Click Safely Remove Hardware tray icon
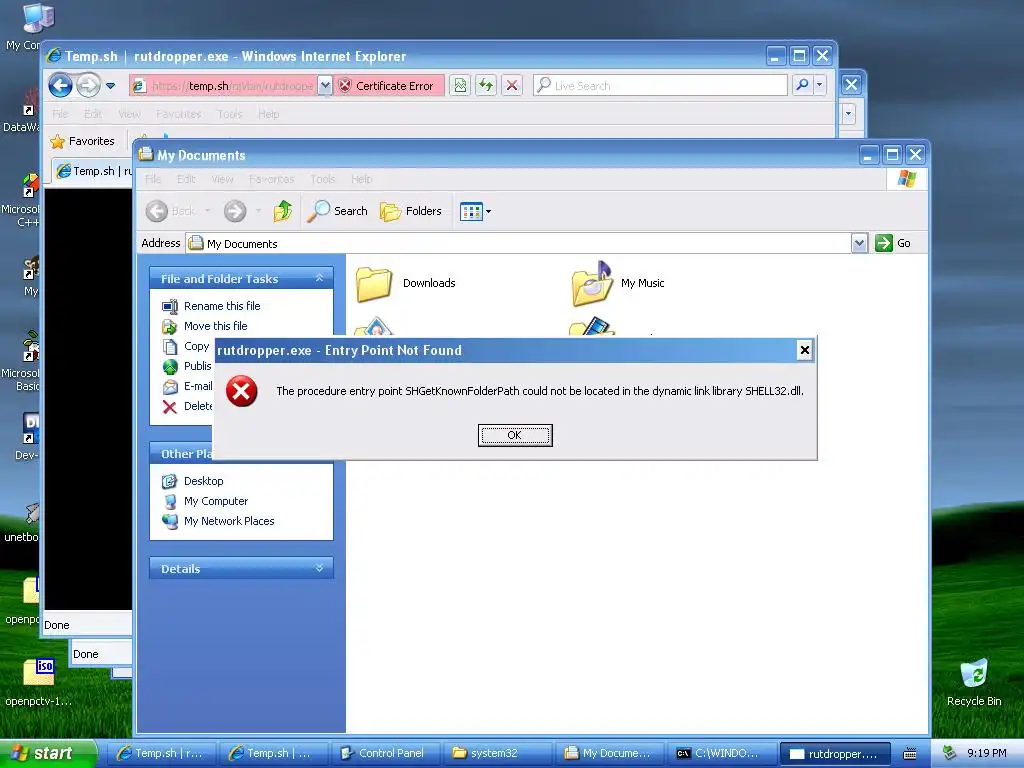Viewport: 1024px width, 768px height. [950, 753]
